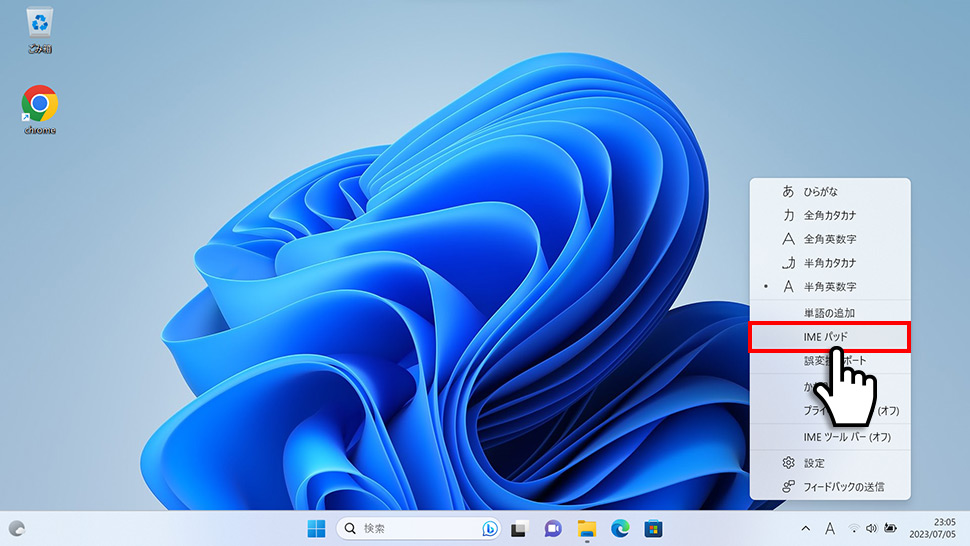Choose フィードバックの送信 menu entry

[x=830, y=487]
